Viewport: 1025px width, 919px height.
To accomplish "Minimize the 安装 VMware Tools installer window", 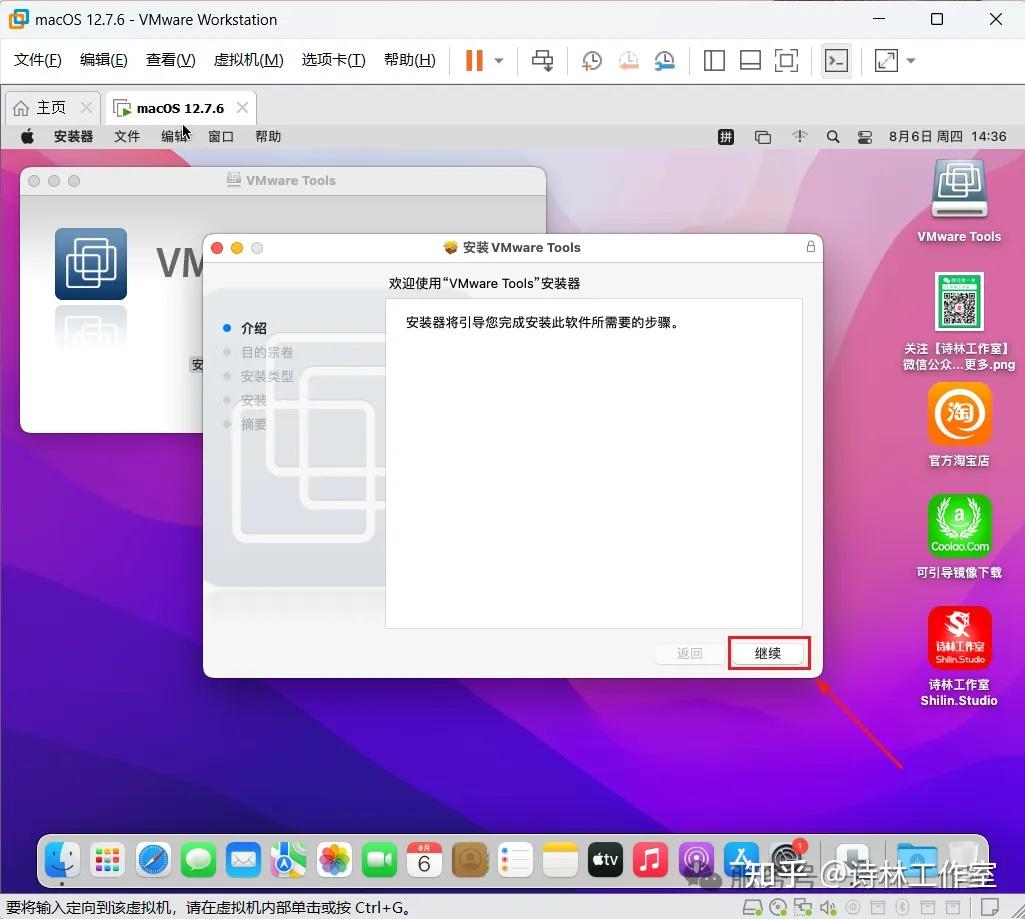I will pos(237,248).
